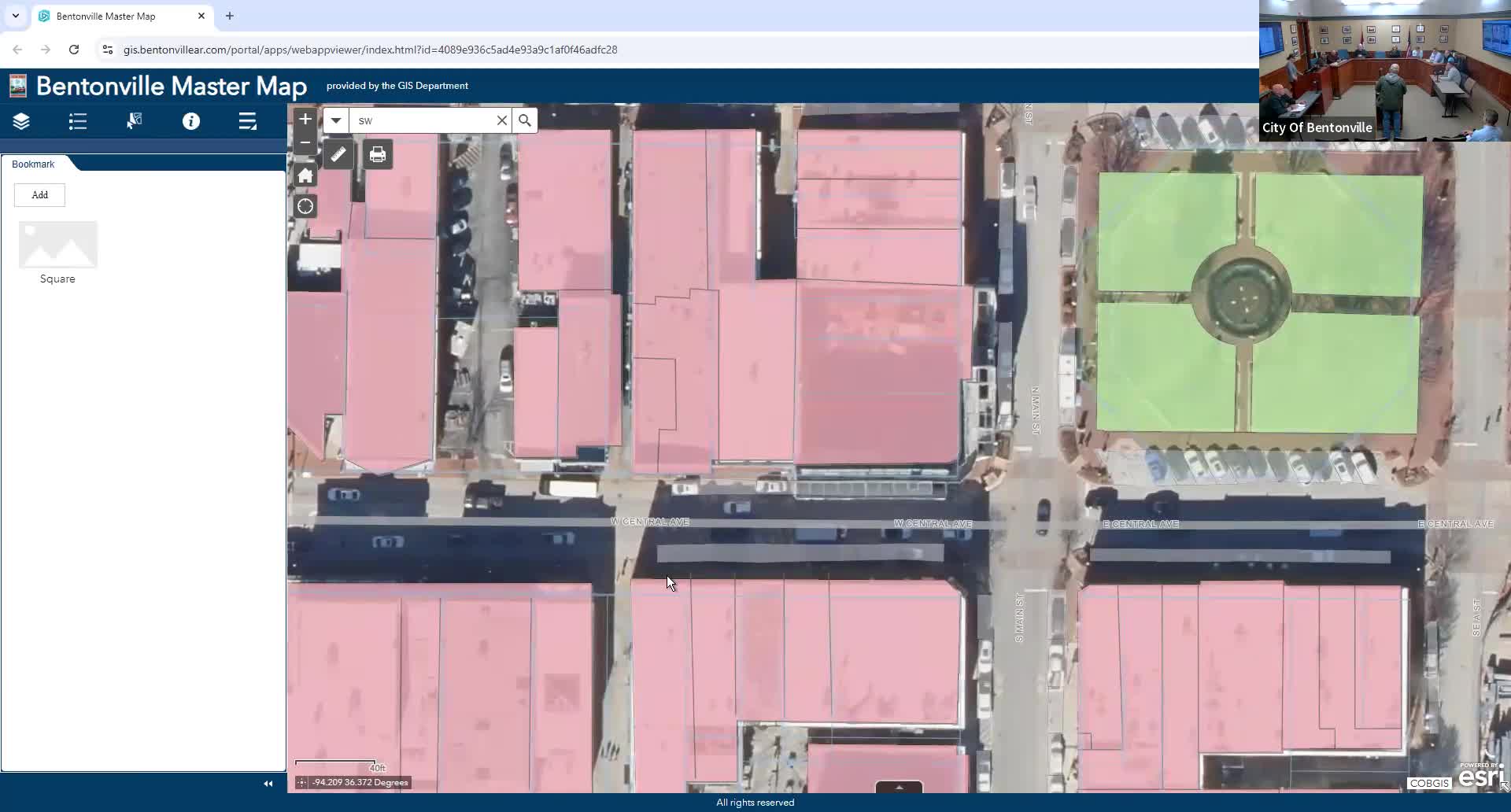Viewport: 1511px width, 812px height.
Task: Select the map selection tool icon
Action: pyautogui.click(x=134, y=121)
